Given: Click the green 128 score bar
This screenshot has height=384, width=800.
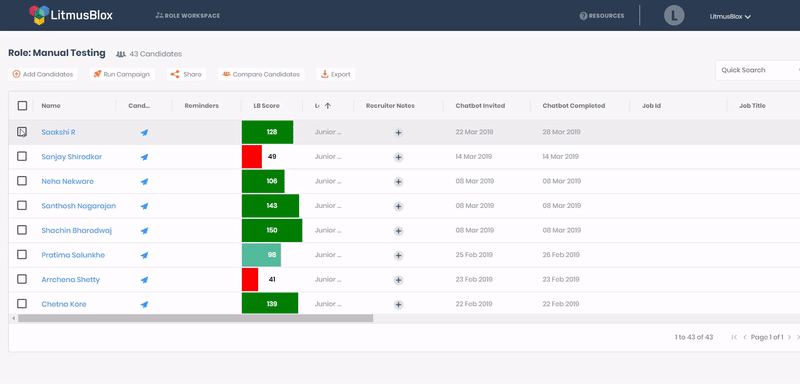Looking at the screenshot, I should pos(267,132).
